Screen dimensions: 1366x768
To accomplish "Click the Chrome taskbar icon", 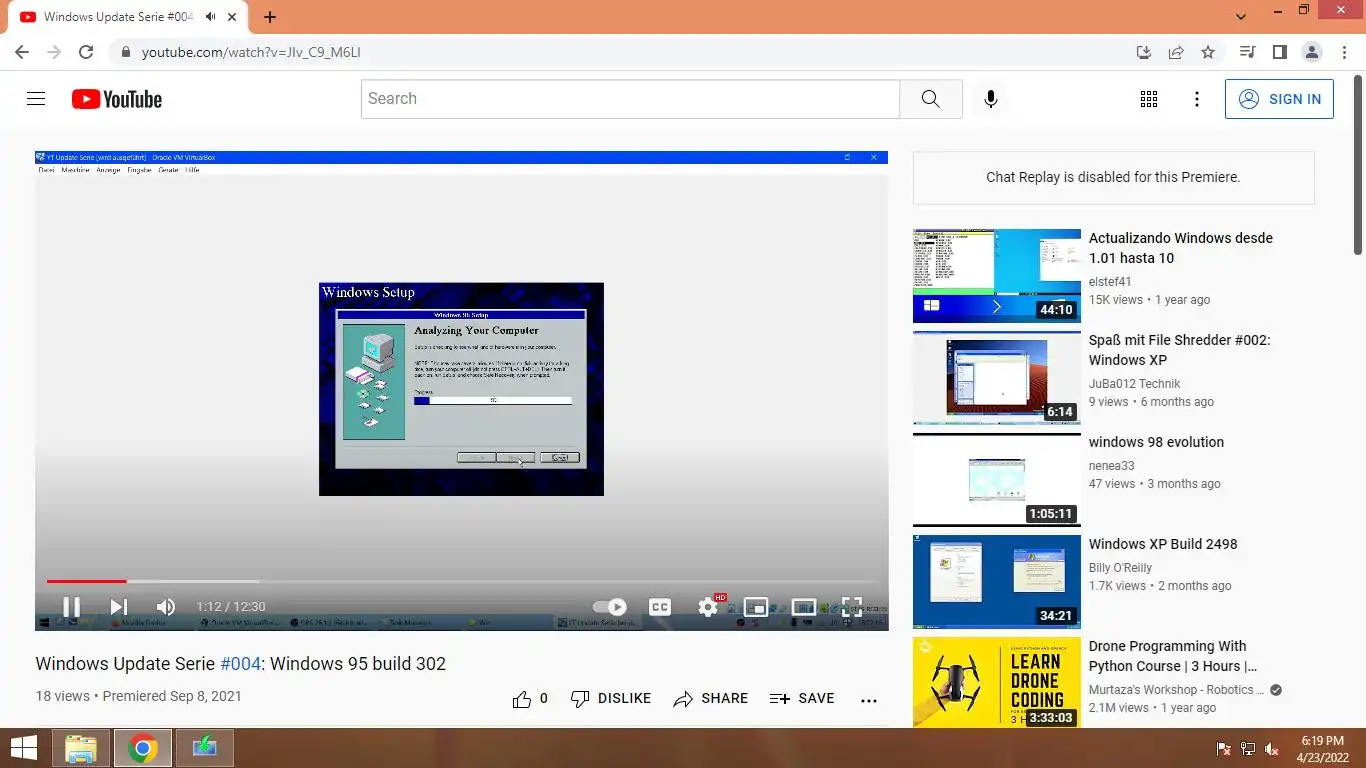I will pos(143,748).
